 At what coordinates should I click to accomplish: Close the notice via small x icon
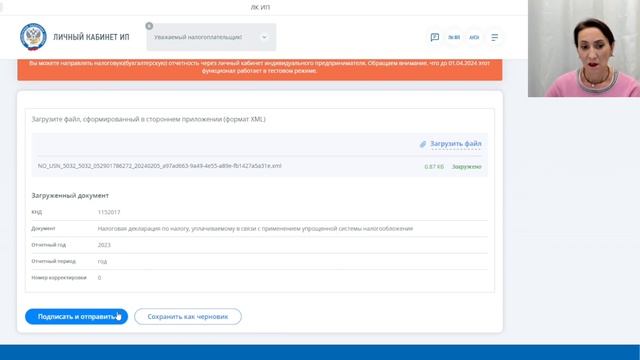149,26
